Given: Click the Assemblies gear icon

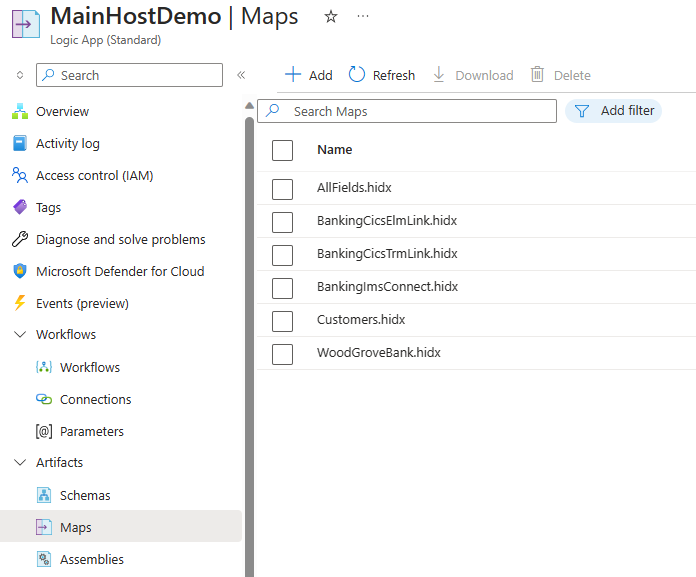Looking at the screenshot, I should click(44, 559).
